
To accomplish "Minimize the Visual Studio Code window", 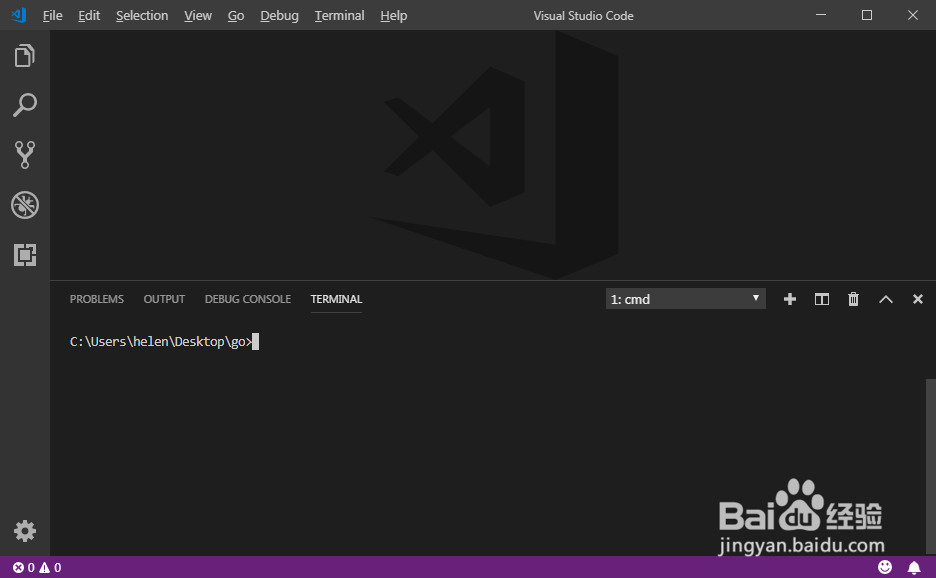I will pos(821,15).
